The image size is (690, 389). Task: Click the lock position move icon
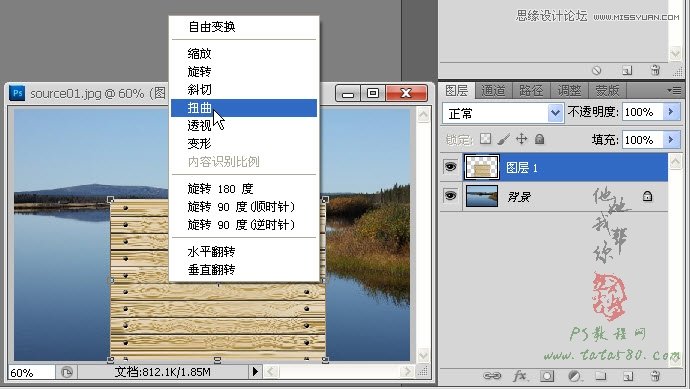pos(521,139)
